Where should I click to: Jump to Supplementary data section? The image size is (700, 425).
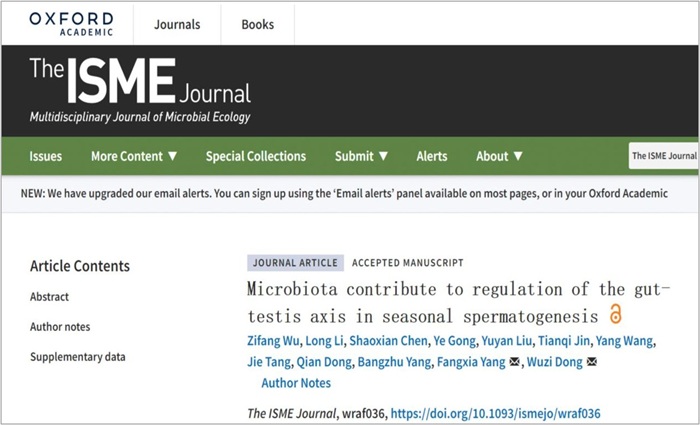pos(78,357)
